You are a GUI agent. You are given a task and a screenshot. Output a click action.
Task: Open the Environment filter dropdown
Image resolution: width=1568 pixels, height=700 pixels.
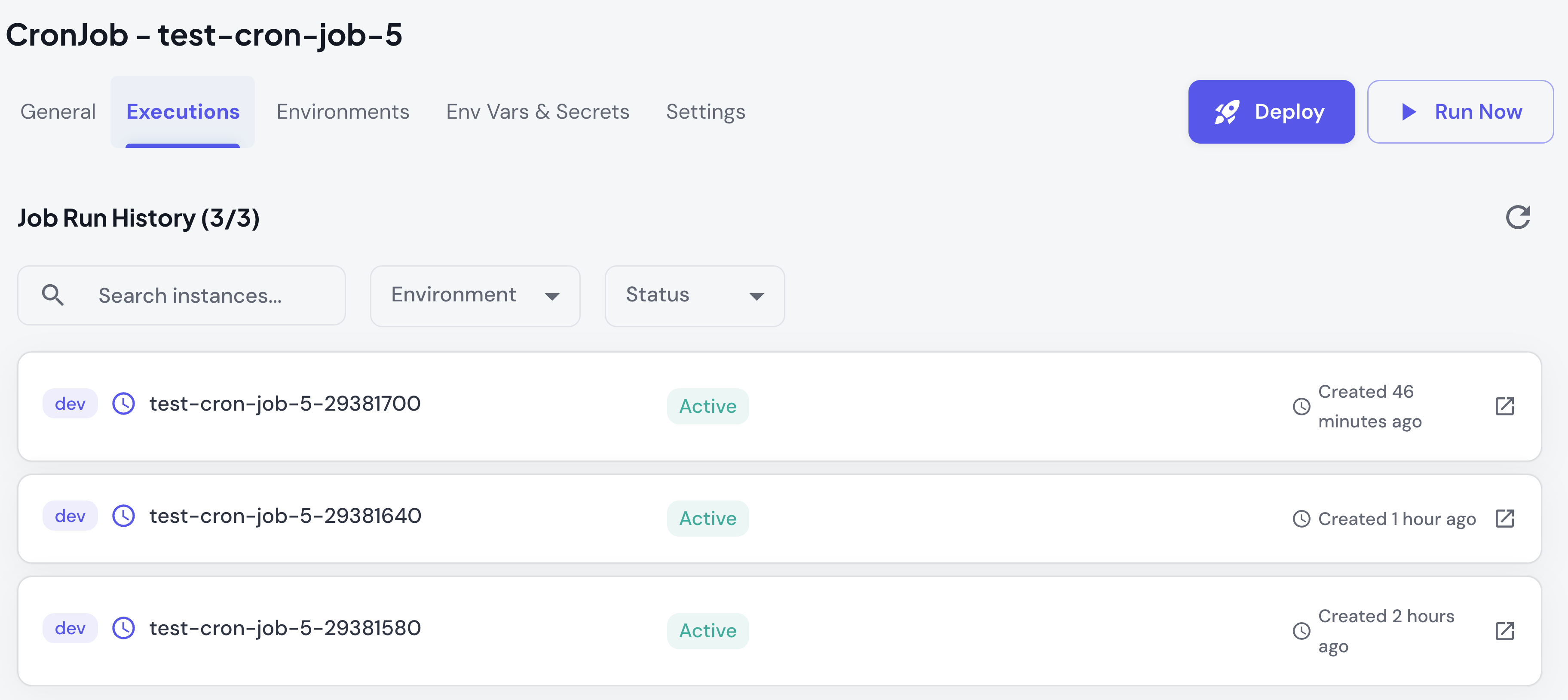point(475,296)
